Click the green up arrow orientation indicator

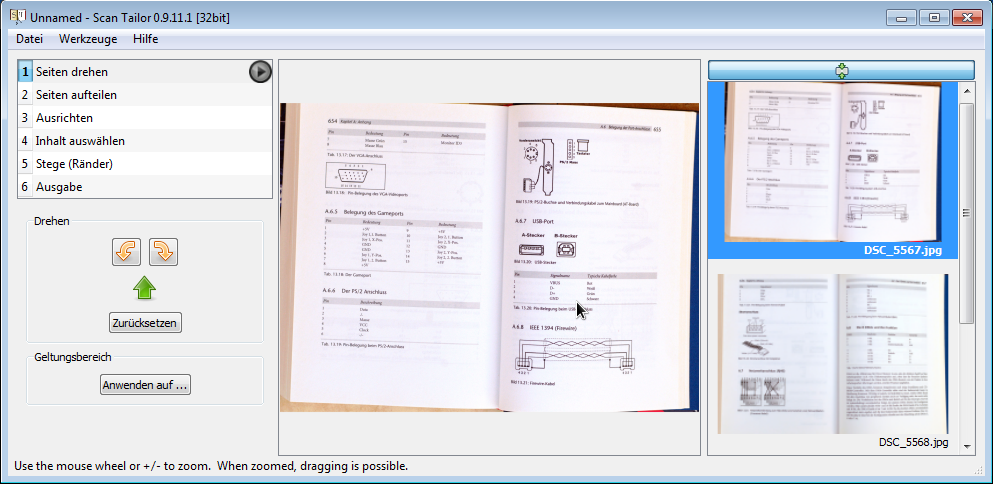(x=144, y=288)
